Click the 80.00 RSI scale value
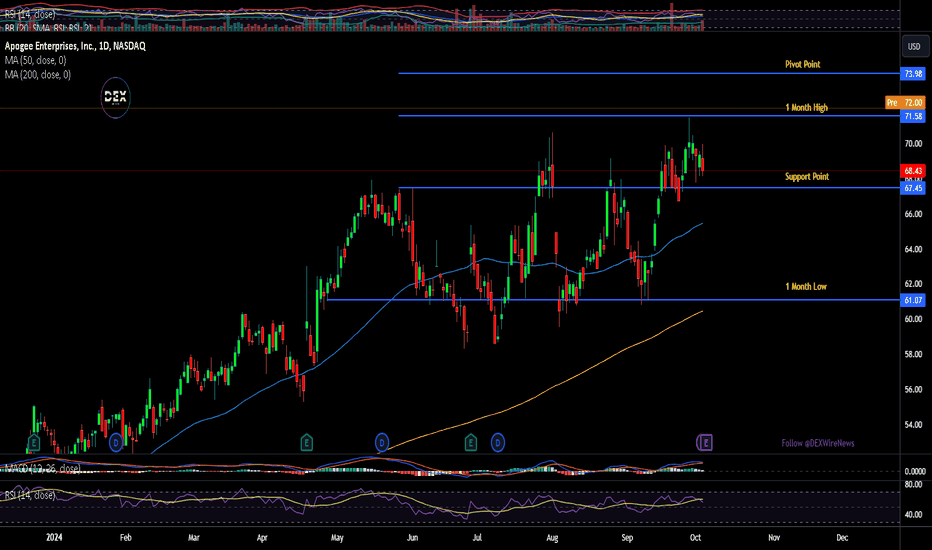This screenshot has width=932, height=550. click(x=913, y=485)
